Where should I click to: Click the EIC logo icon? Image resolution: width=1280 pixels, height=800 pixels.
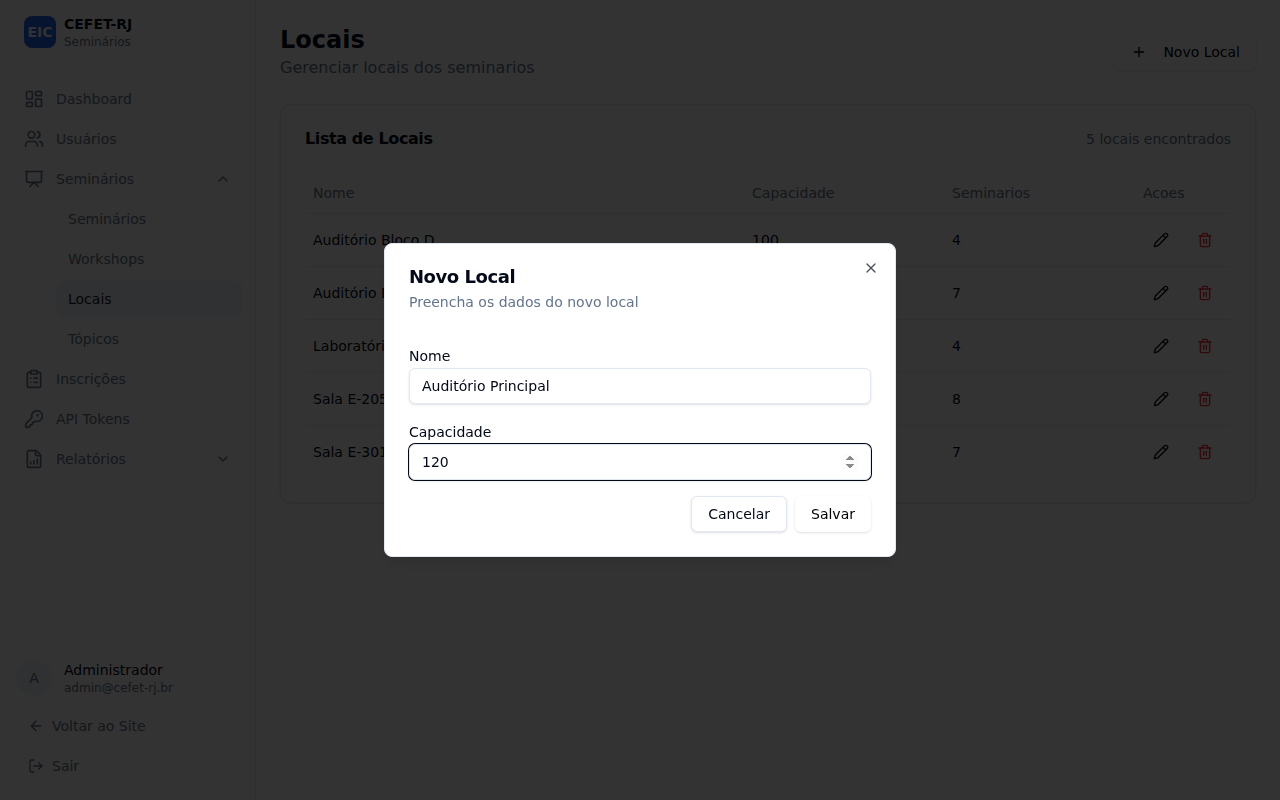tap(40, 32)
